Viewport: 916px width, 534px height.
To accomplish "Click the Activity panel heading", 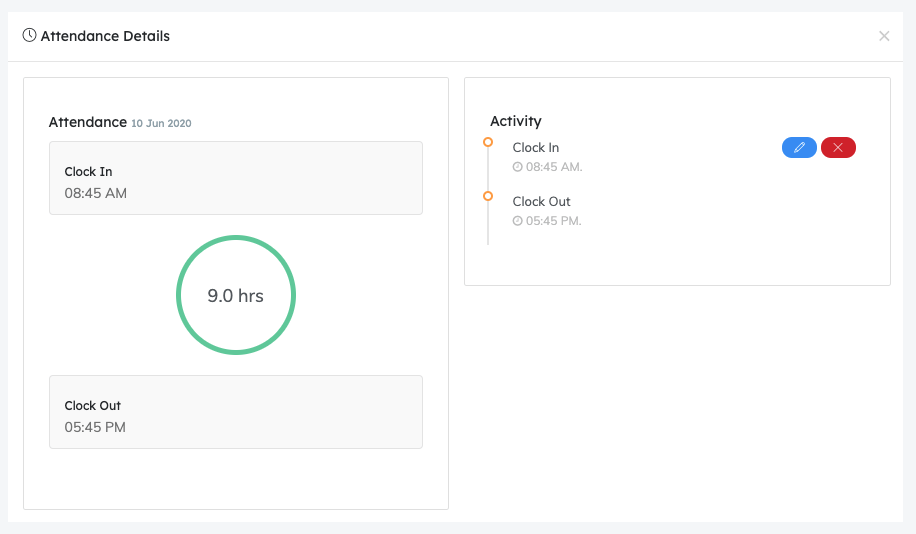I will click(x=516, y=121).
